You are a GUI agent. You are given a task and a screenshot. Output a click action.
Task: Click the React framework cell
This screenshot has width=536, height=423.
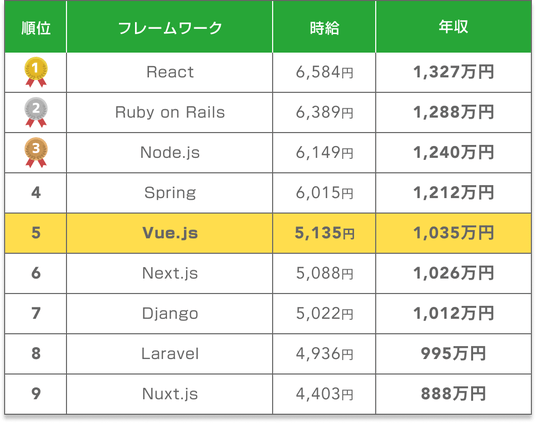[x=170, y=72]
